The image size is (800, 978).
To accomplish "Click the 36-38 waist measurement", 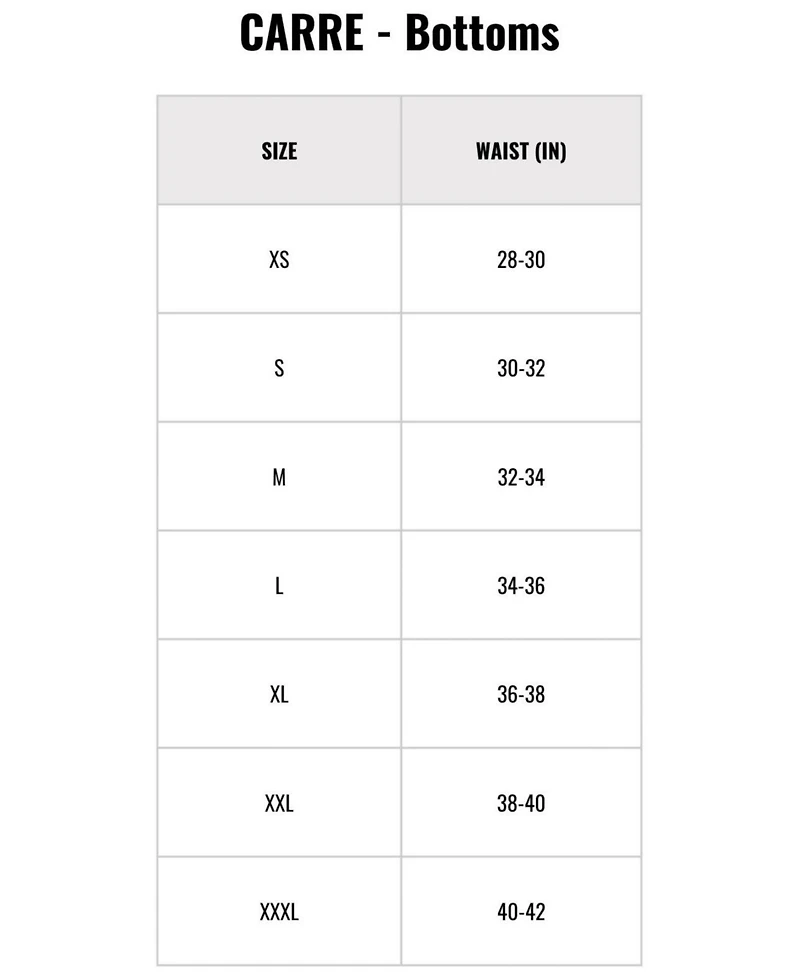I will point(521,694).
